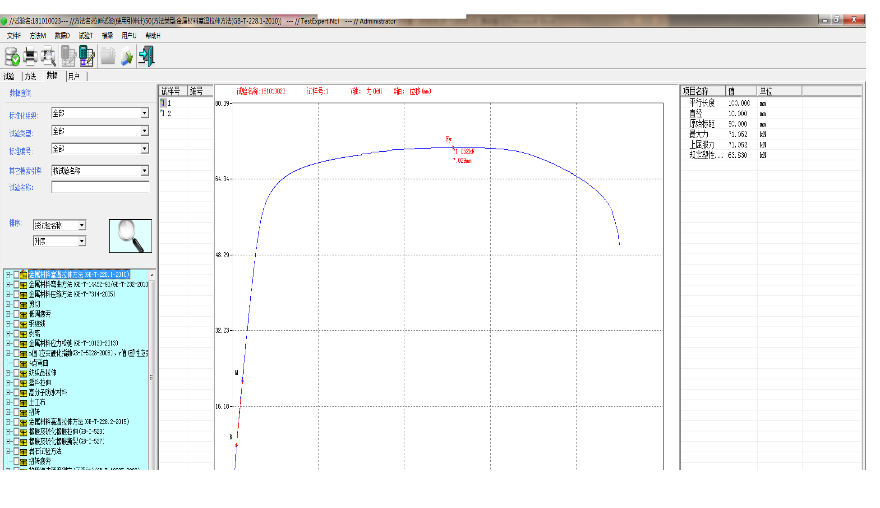Tick checkbox for GB-T-10120-2013 row
The height and width of the screenshot is (508, 880).
pyautogui.click(x=16, y=344)
